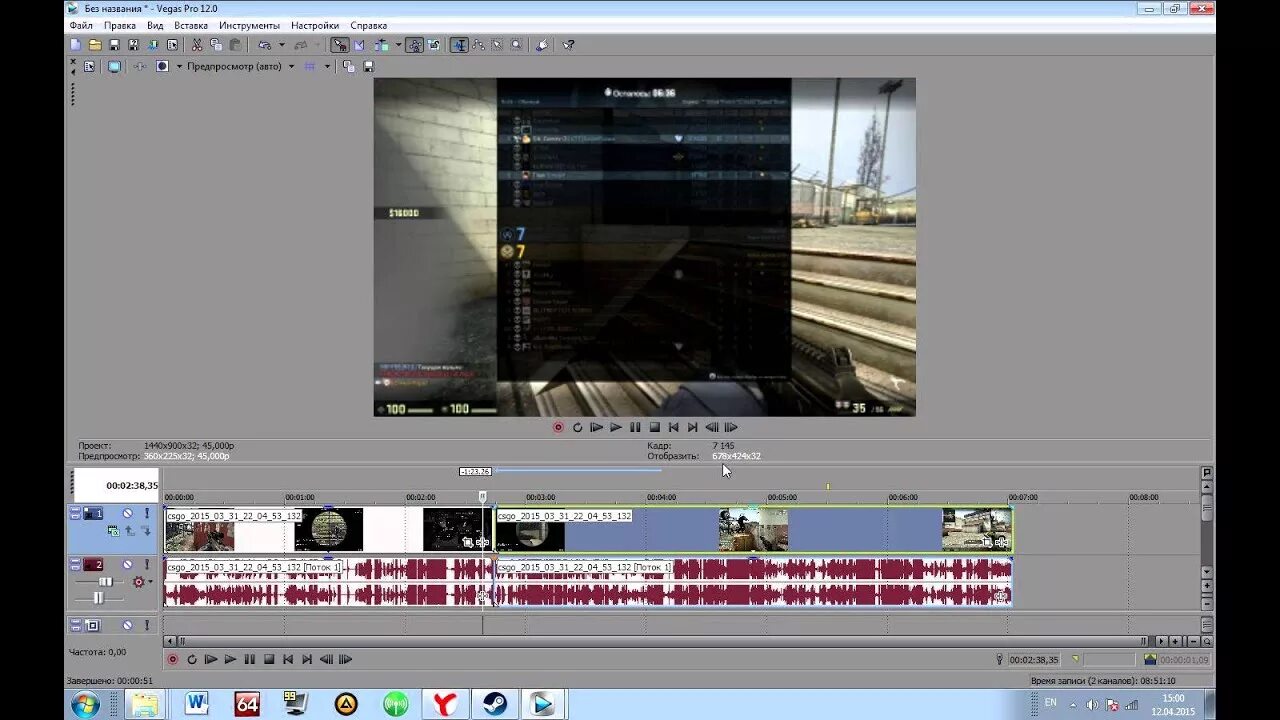The height and width of the screenshot is (720, 1280).
Task: Open Track FX on video track 1
Action: coord(114,530)
